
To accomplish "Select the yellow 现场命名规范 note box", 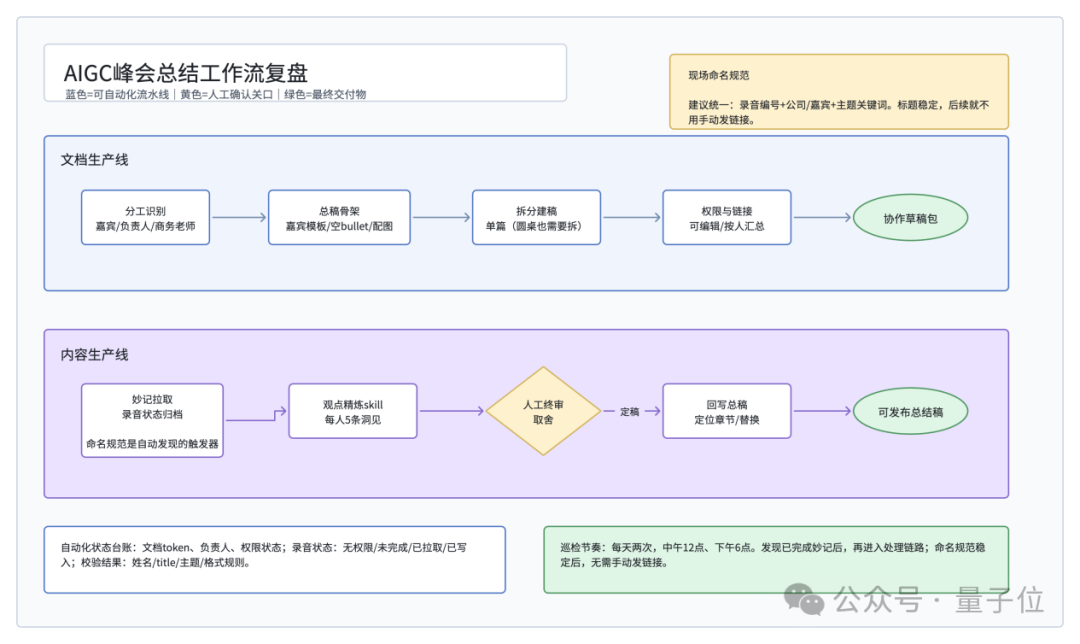I will (839, 92).
